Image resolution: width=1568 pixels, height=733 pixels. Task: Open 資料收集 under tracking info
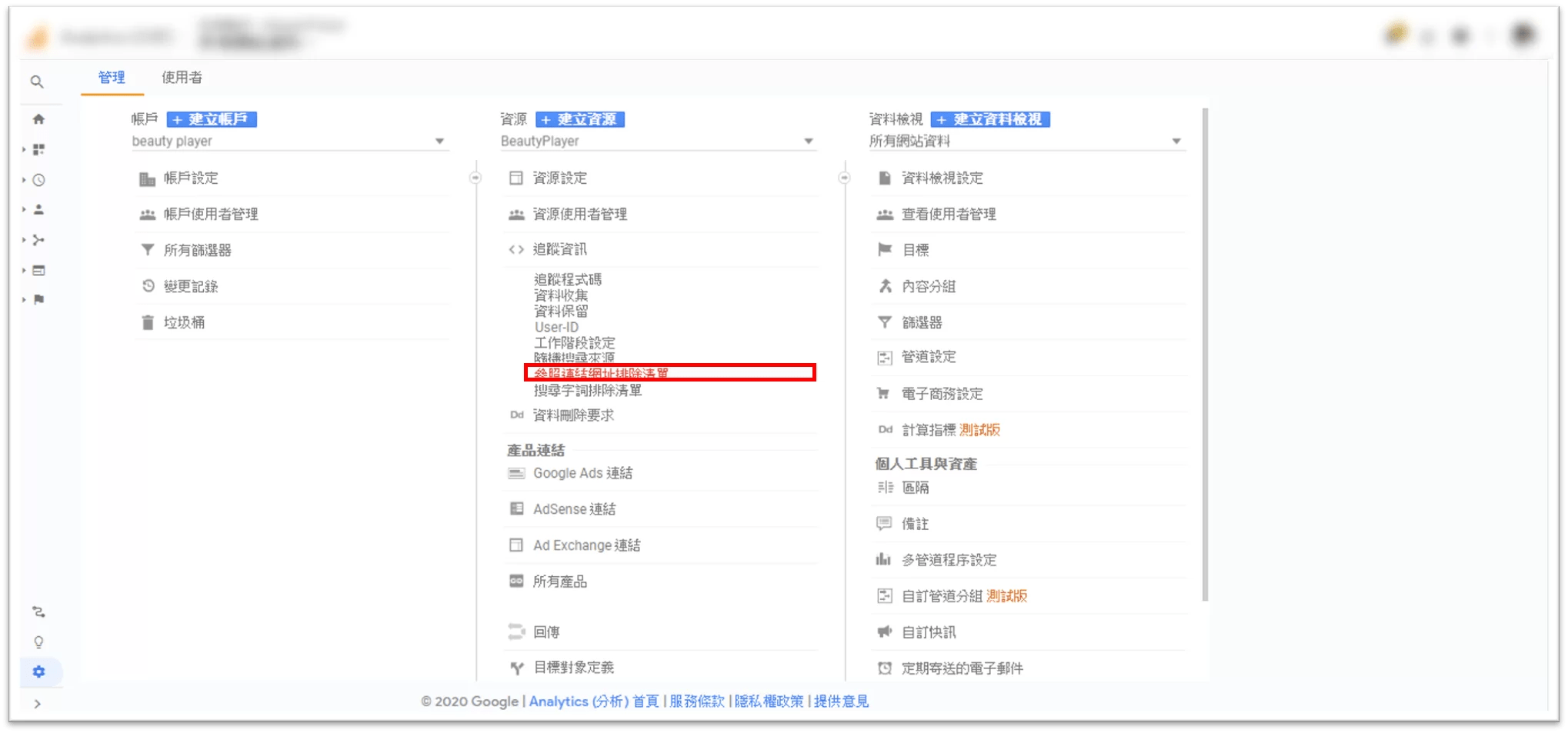pos(561,295)
